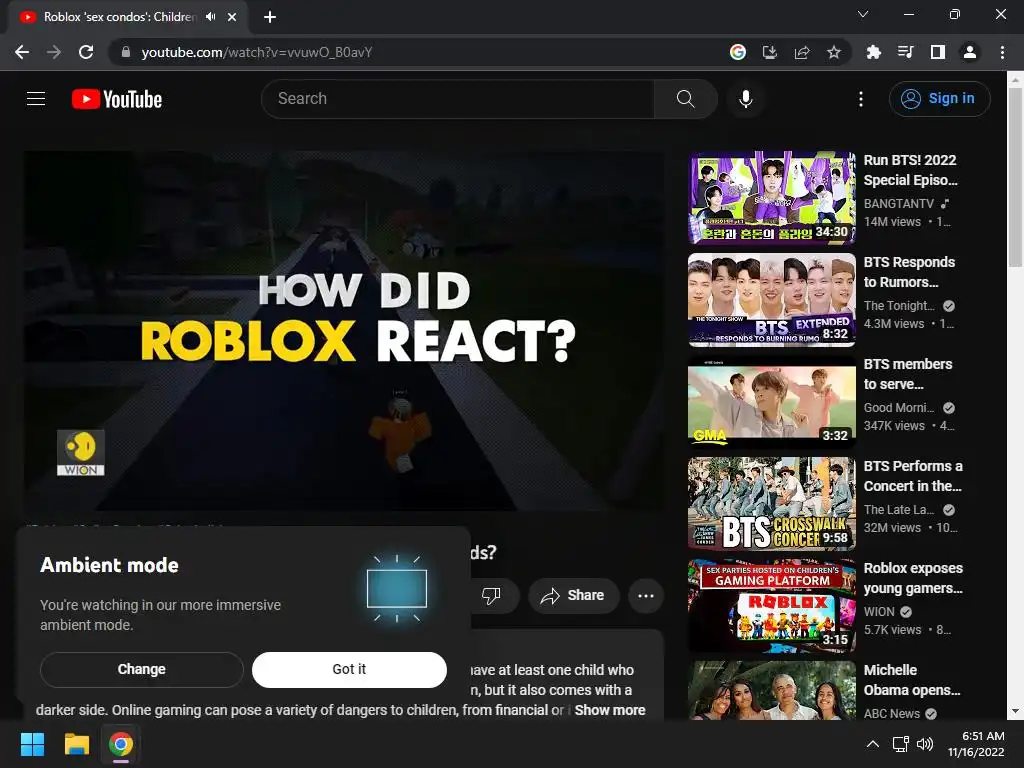Click WION channel name in sidebar
The image size is (1024, 768).
879,611
